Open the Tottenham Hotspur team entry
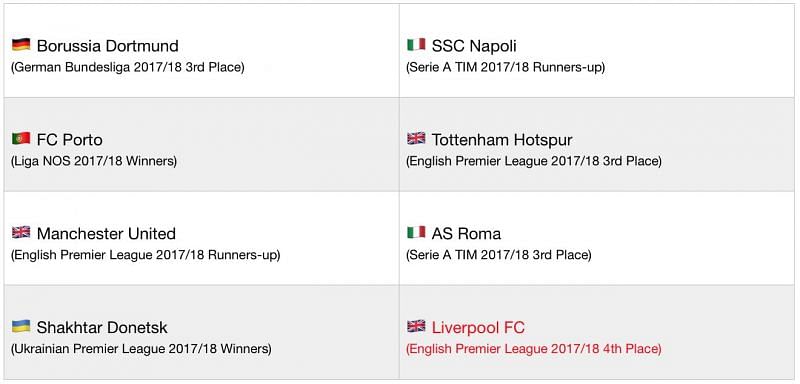This screenshot has width=800, height=384. pyautogui.click(x=502, y=140)
